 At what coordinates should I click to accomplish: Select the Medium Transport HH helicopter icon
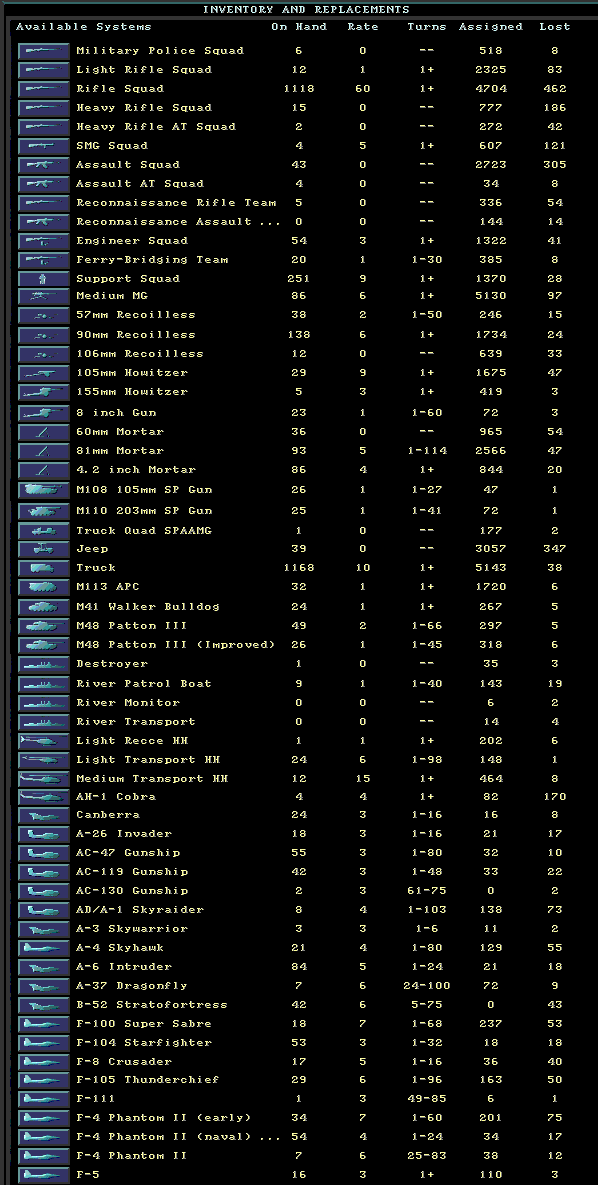tap(44, 778)
